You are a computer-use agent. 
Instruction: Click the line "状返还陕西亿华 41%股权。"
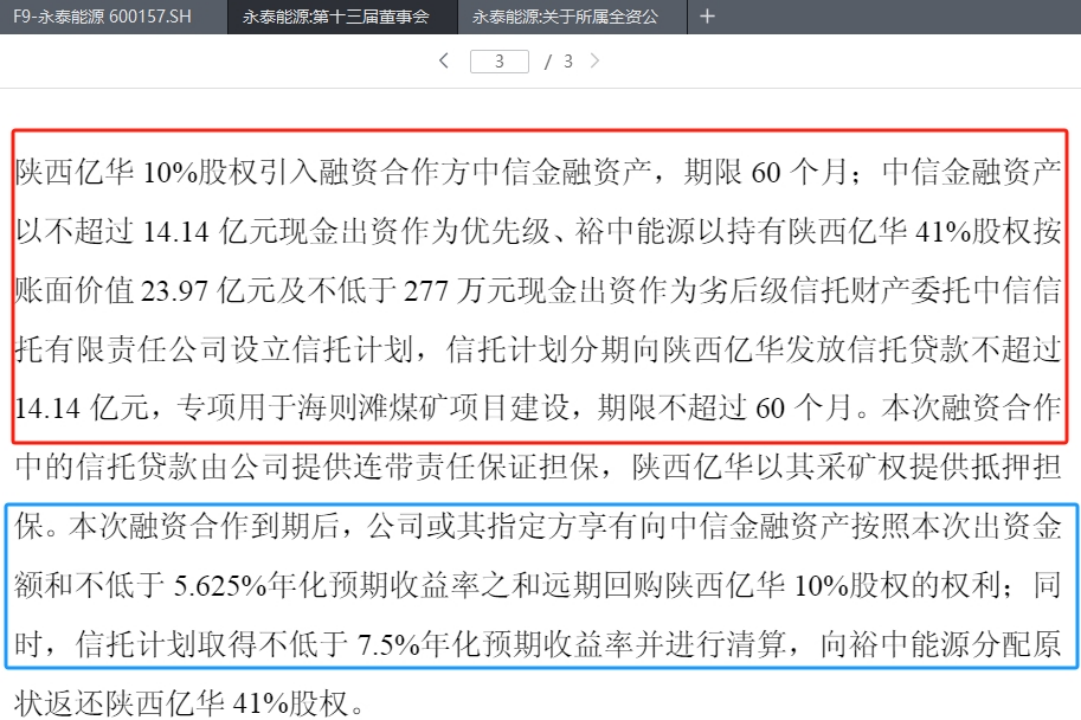pos(190,703)
